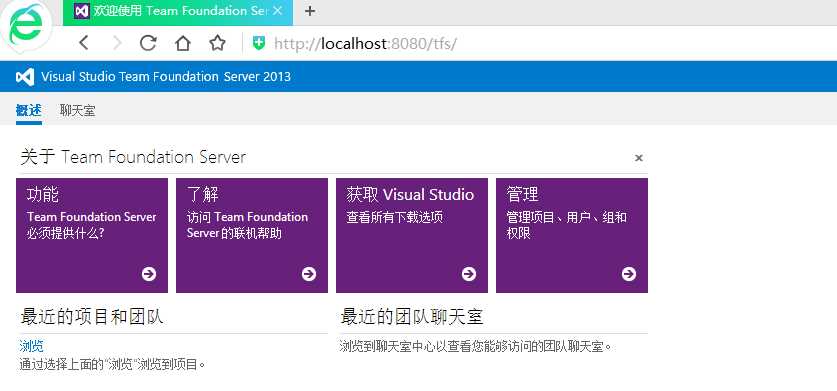Click the green security shield icon
This screenshot has height=391, width=837.
pyautogui.click(x=259, y=43)
